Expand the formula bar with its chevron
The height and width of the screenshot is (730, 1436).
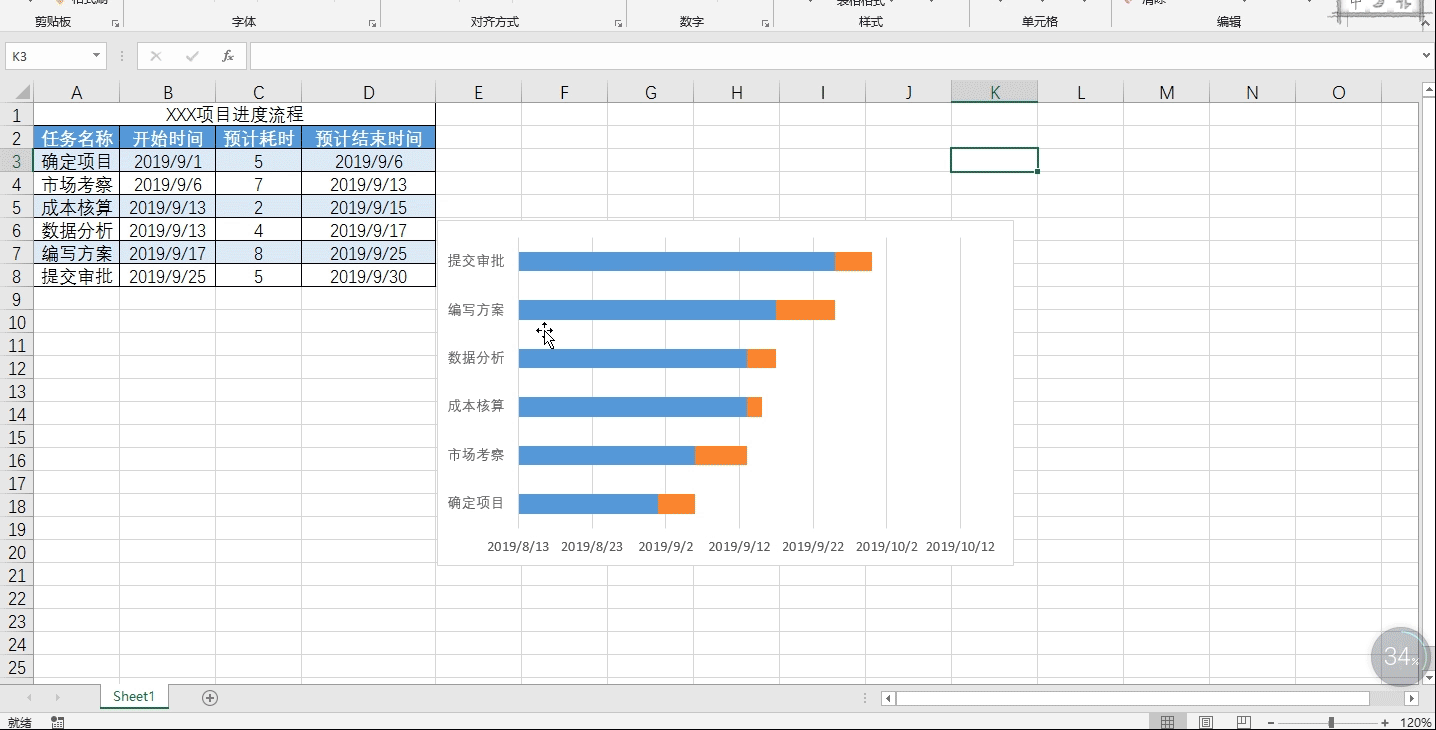pos(1427,56)
